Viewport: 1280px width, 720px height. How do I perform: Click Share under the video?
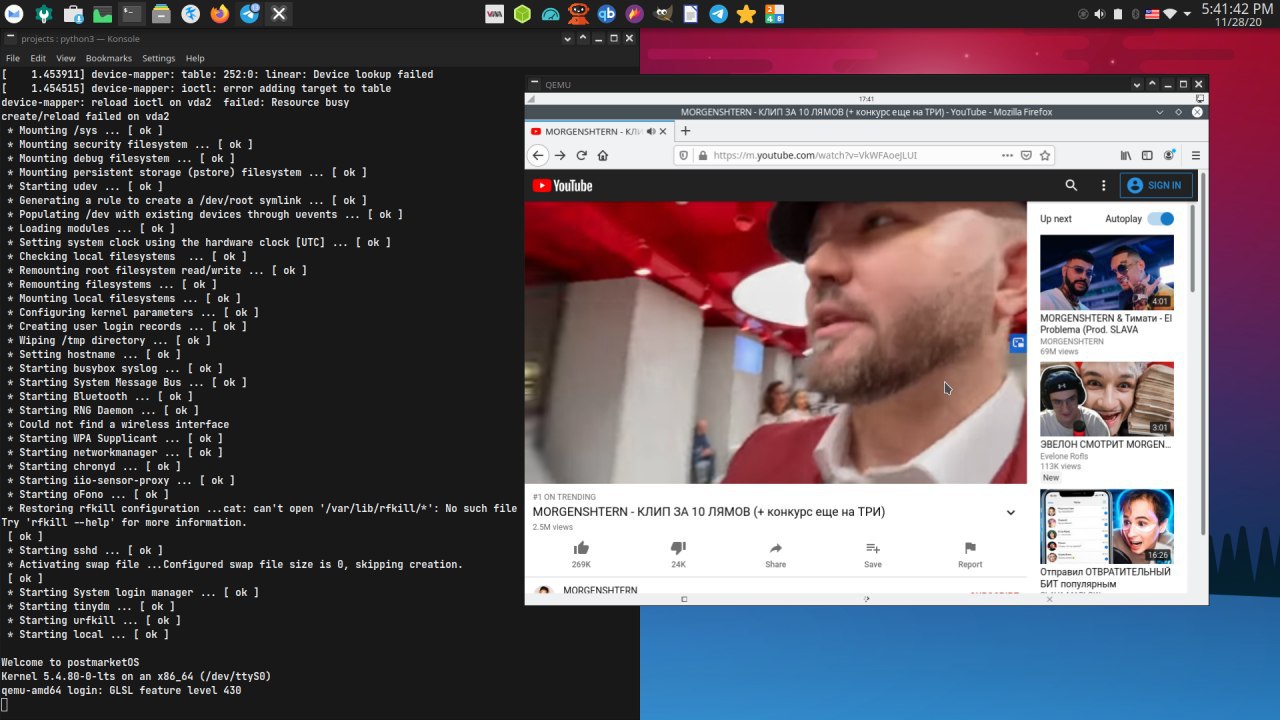coord(775,554)
